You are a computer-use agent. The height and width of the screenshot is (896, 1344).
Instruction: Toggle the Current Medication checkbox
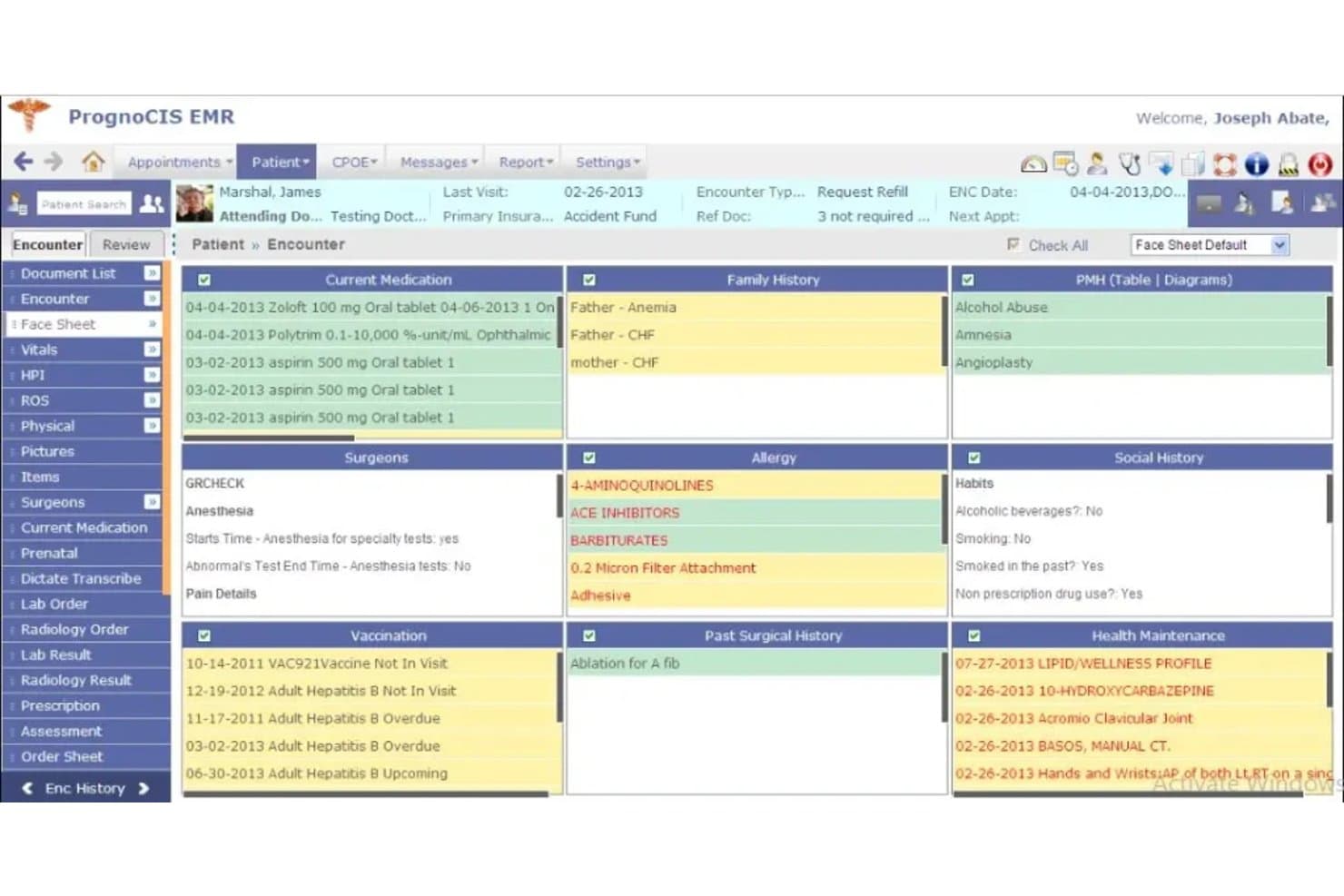(x=204, y=280)
